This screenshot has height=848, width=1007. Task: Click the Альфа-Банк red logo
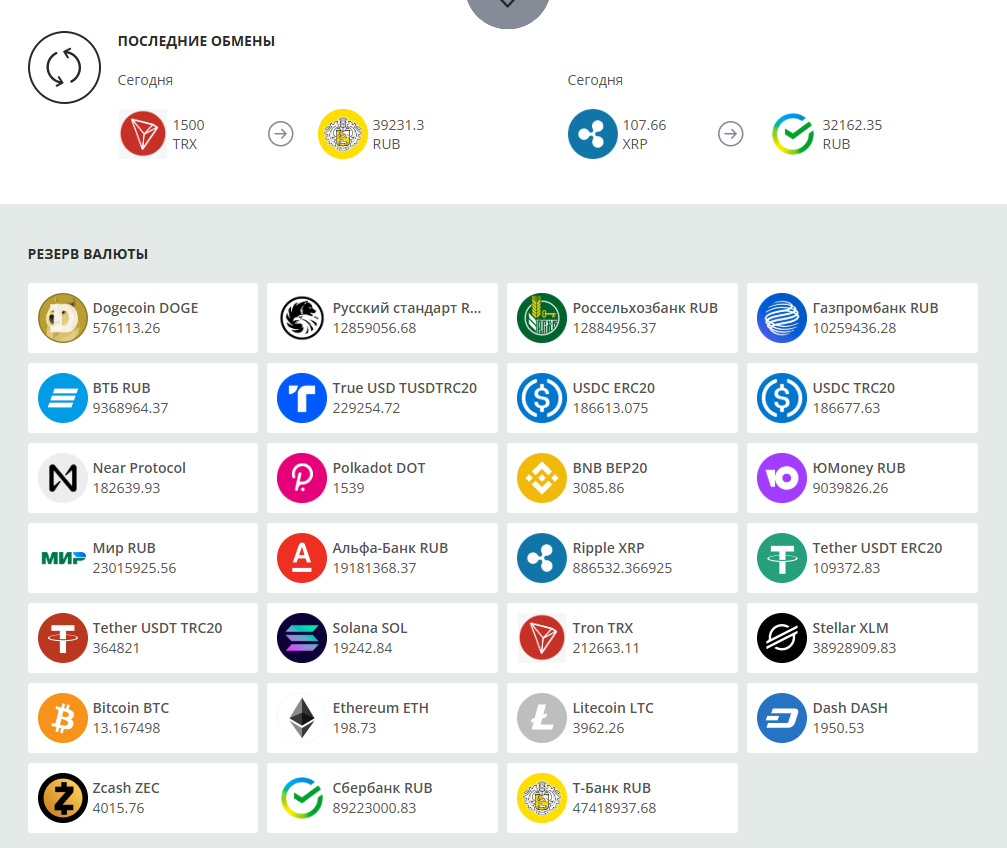pos(302,558)
